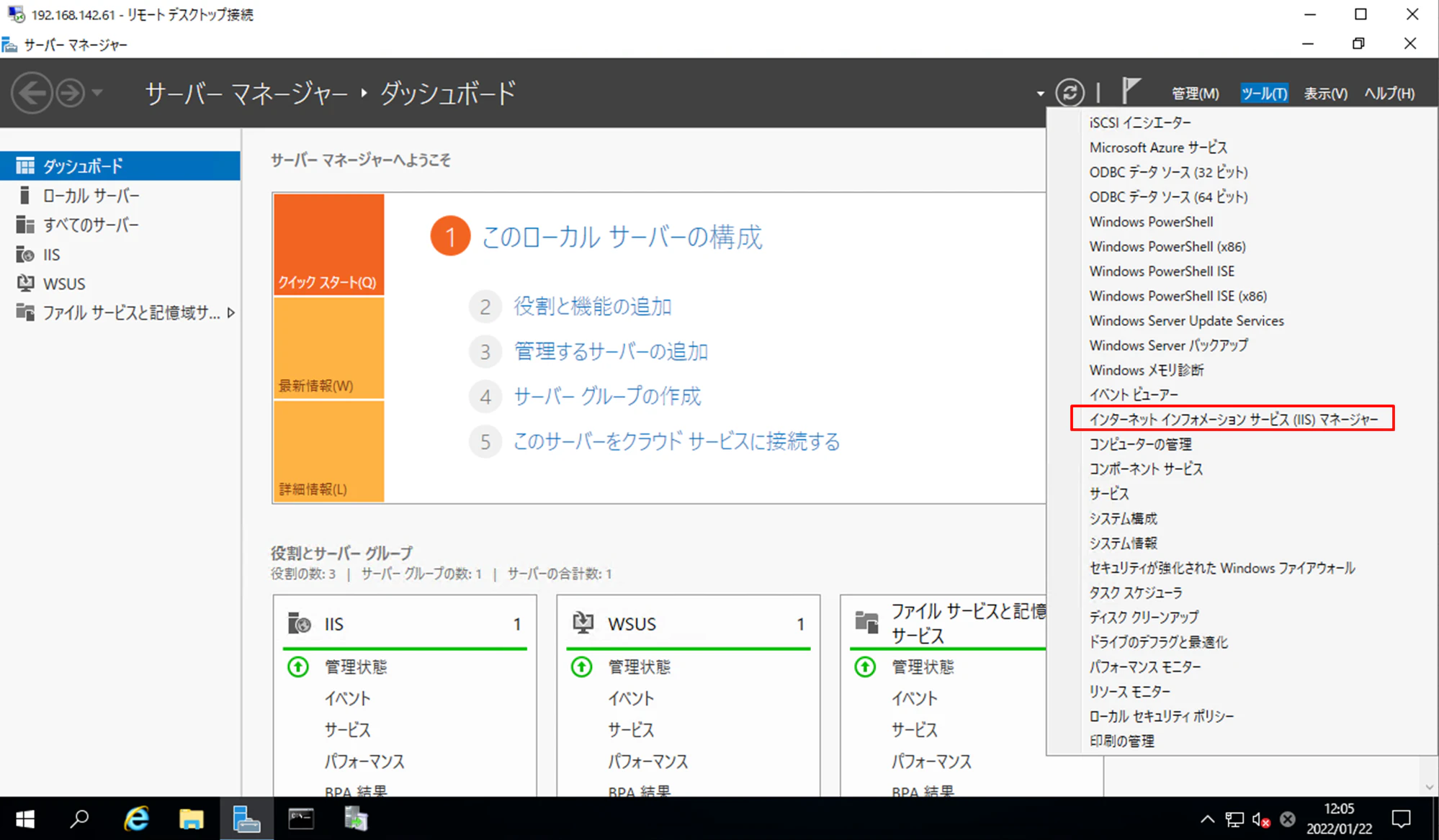Open タスク スケジューラ menu entry
This screenshot has height=840, width=1439.
coord(1135,592)
